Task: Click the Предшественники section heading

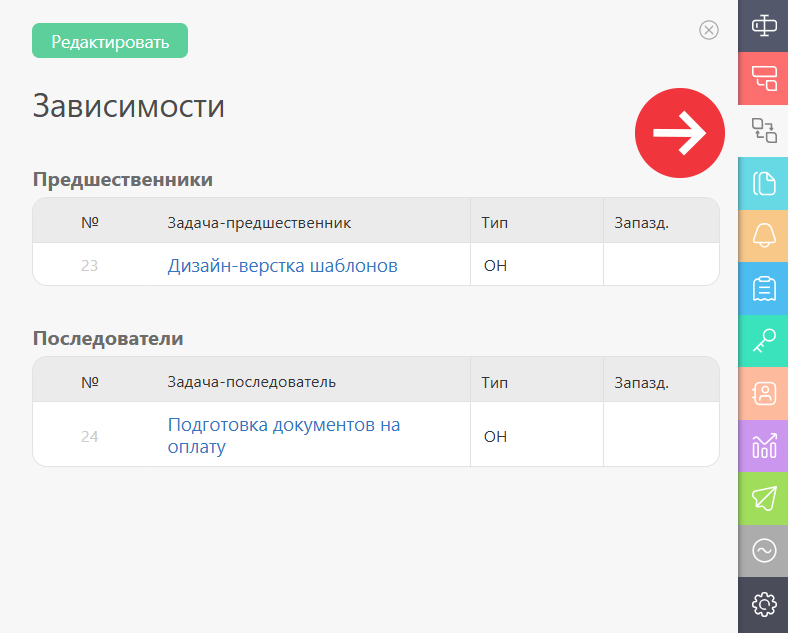Action: [x=123, y=179]
